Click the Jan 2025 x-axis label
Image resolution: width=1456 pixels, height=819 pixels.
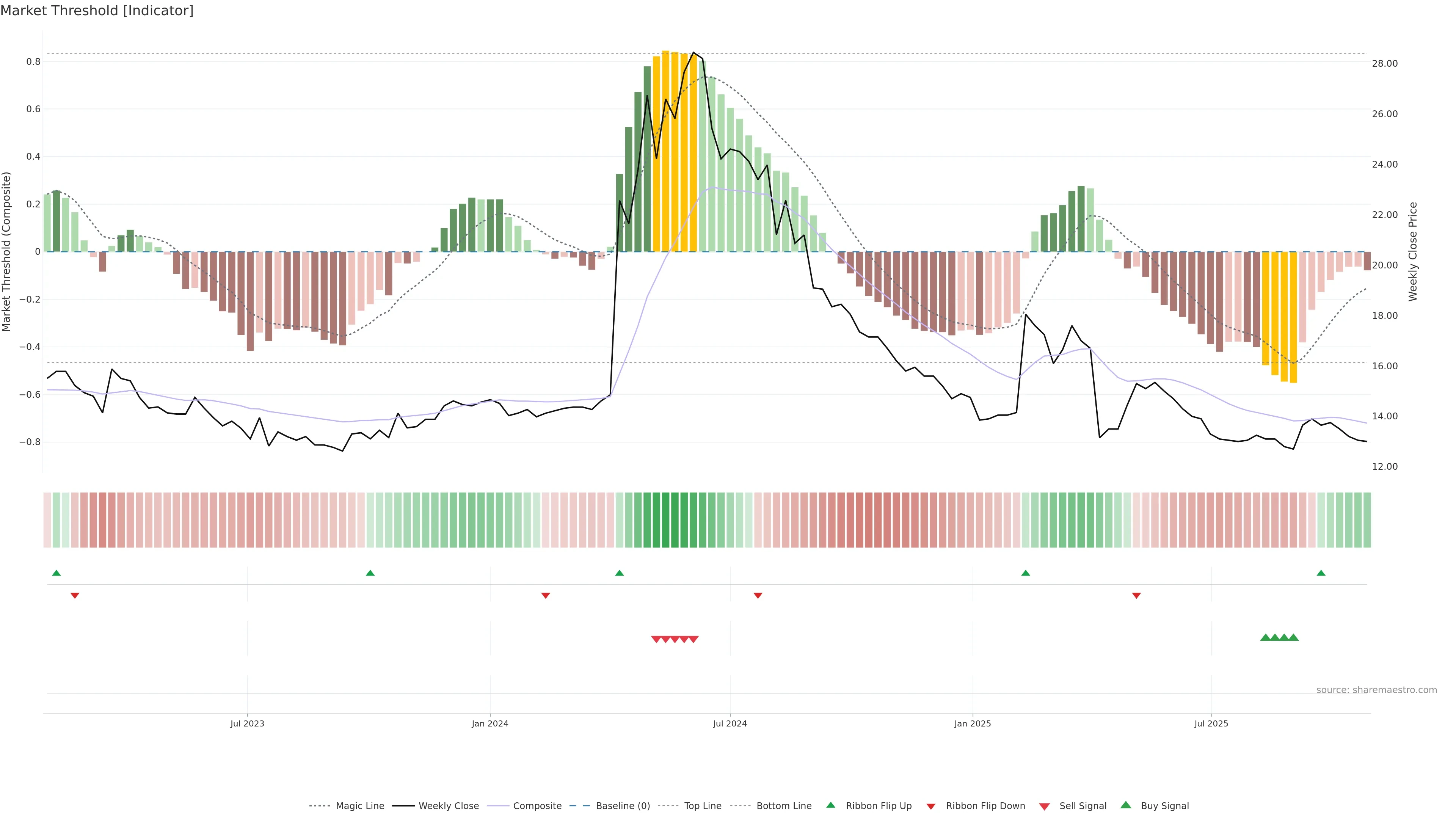click(x=972, y=723)
